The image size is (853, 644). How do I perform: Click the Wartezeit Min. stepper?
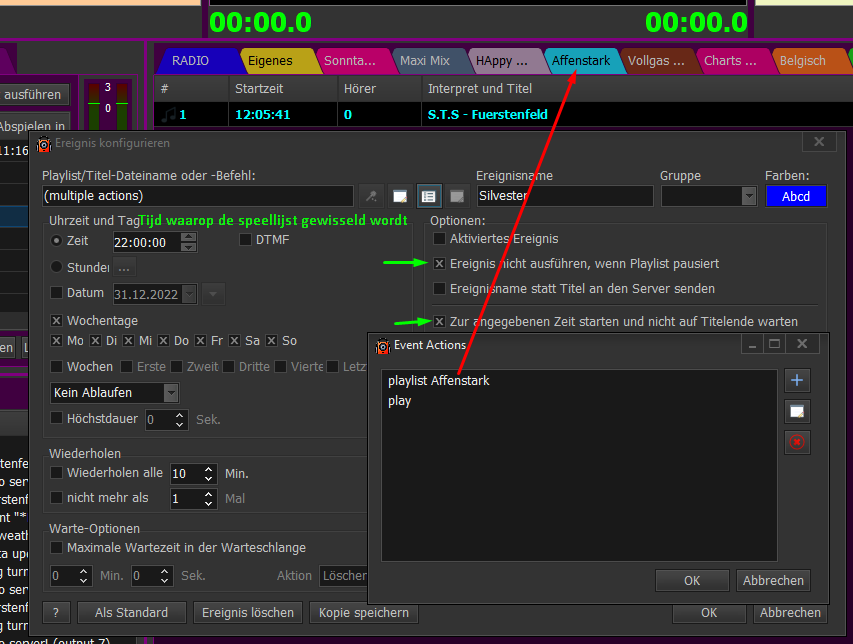(x=83, y=575)
